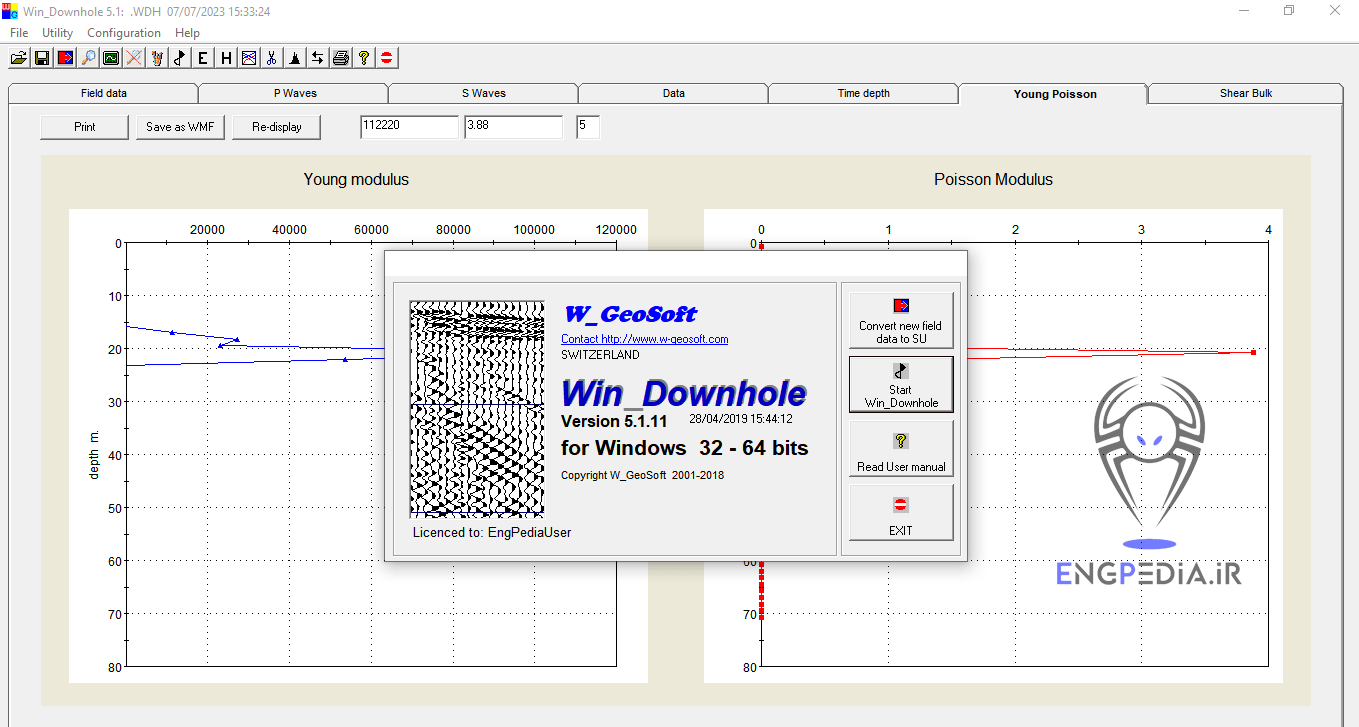Open the crossed-waves envelope icon
The height and width of the screenshot is (727, 1359).
click(x=248, y=57)
